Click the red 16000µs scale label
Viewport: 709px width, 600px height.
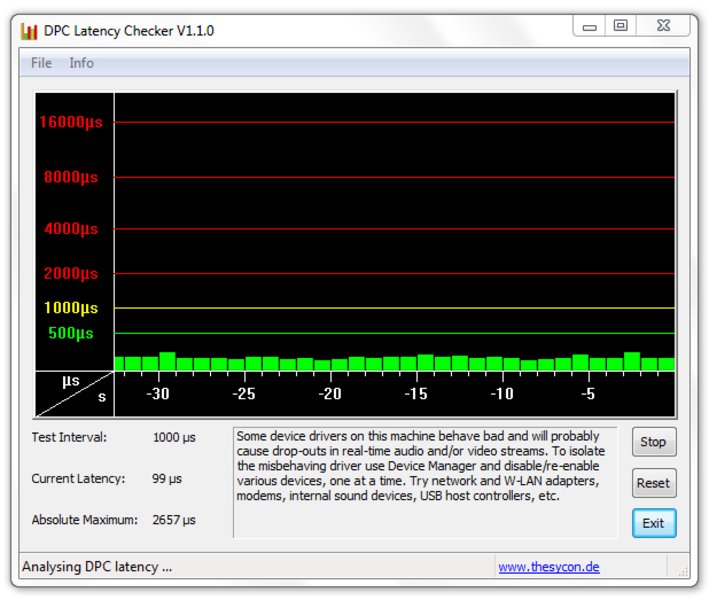coord(70,122)
